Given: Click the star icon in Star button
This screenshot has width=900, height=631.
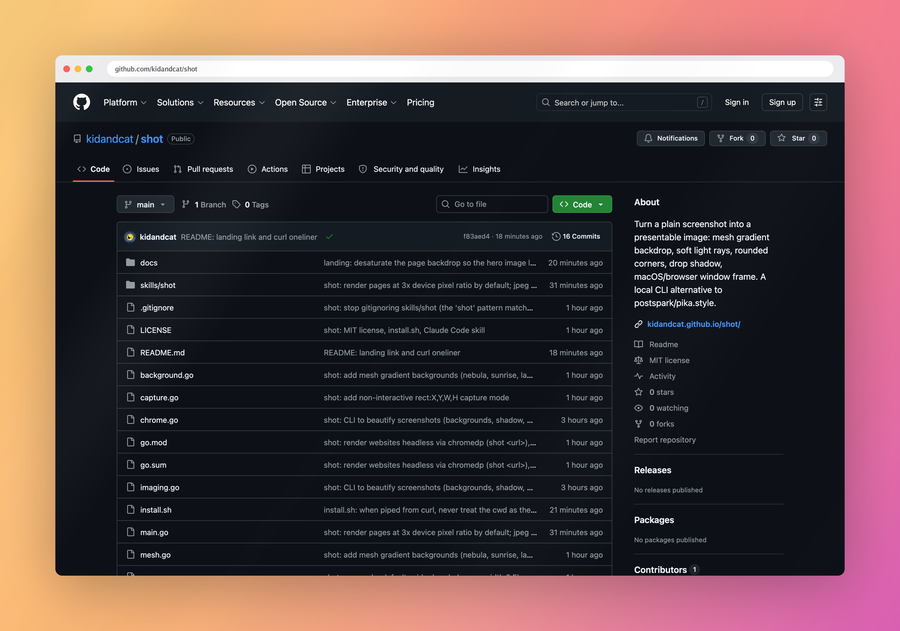Looking at the screenshot, I should click(781, 138).
